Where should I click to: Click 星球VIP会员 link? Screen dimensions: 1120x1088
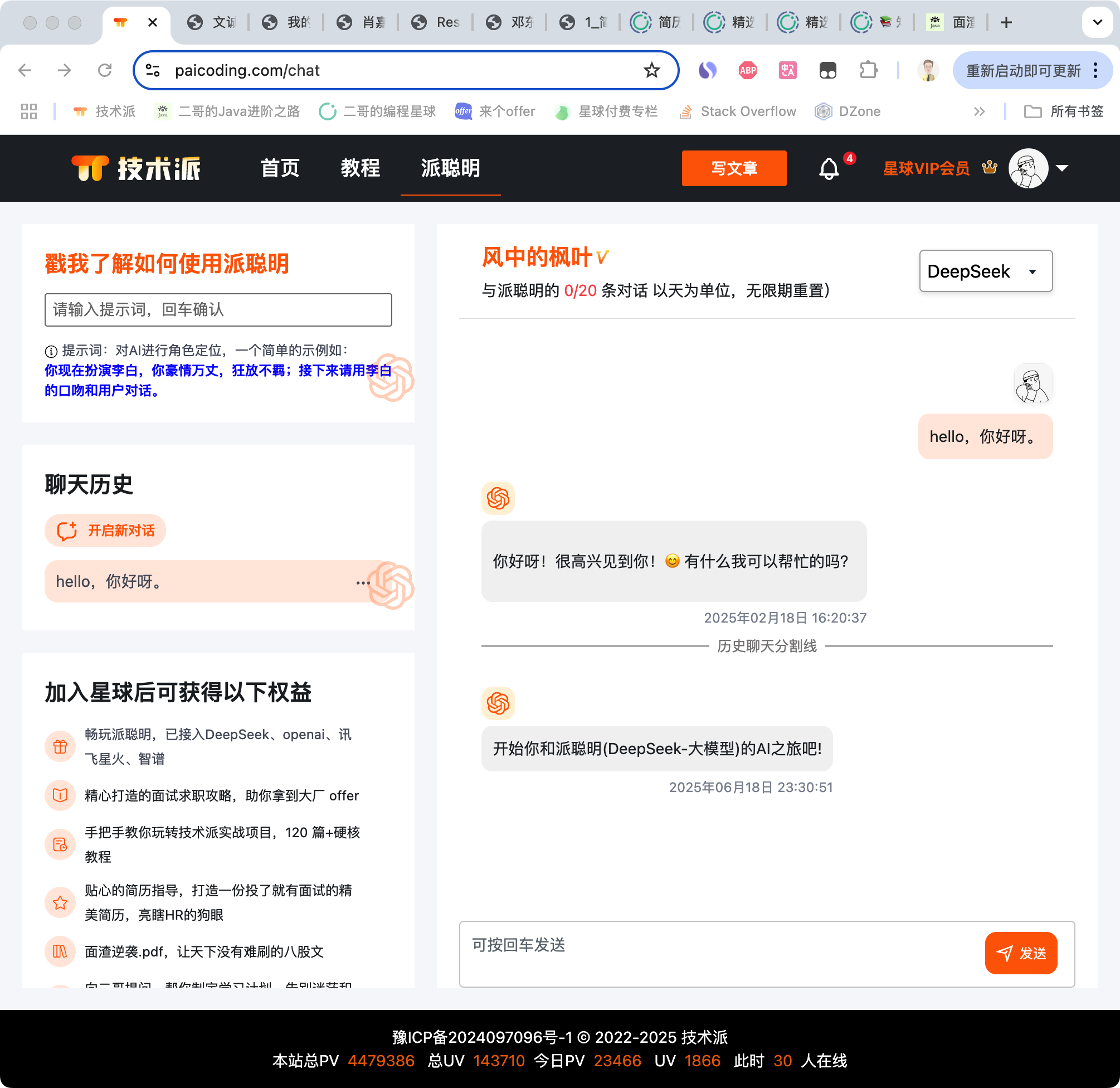(x=926, y=168)
